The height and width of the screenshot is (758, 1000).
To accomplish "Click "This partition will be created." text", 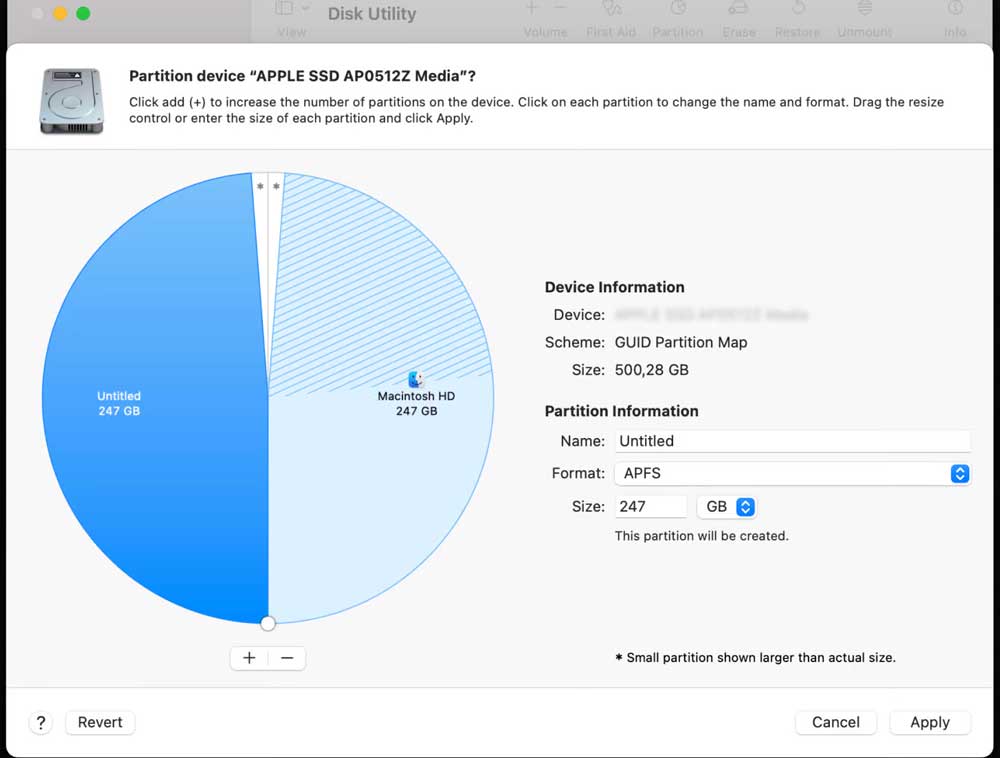I will (x=702, y=536).
